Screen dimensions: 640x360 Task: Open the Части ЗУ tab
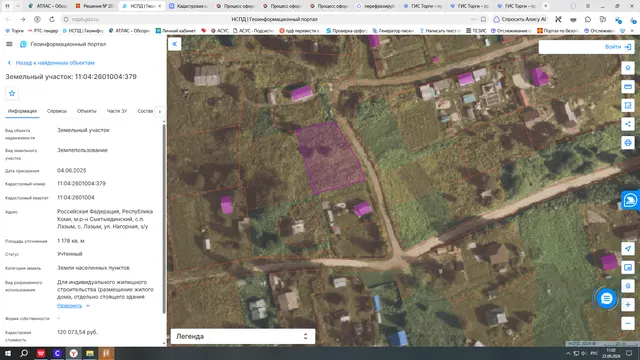tap(117, 111)
